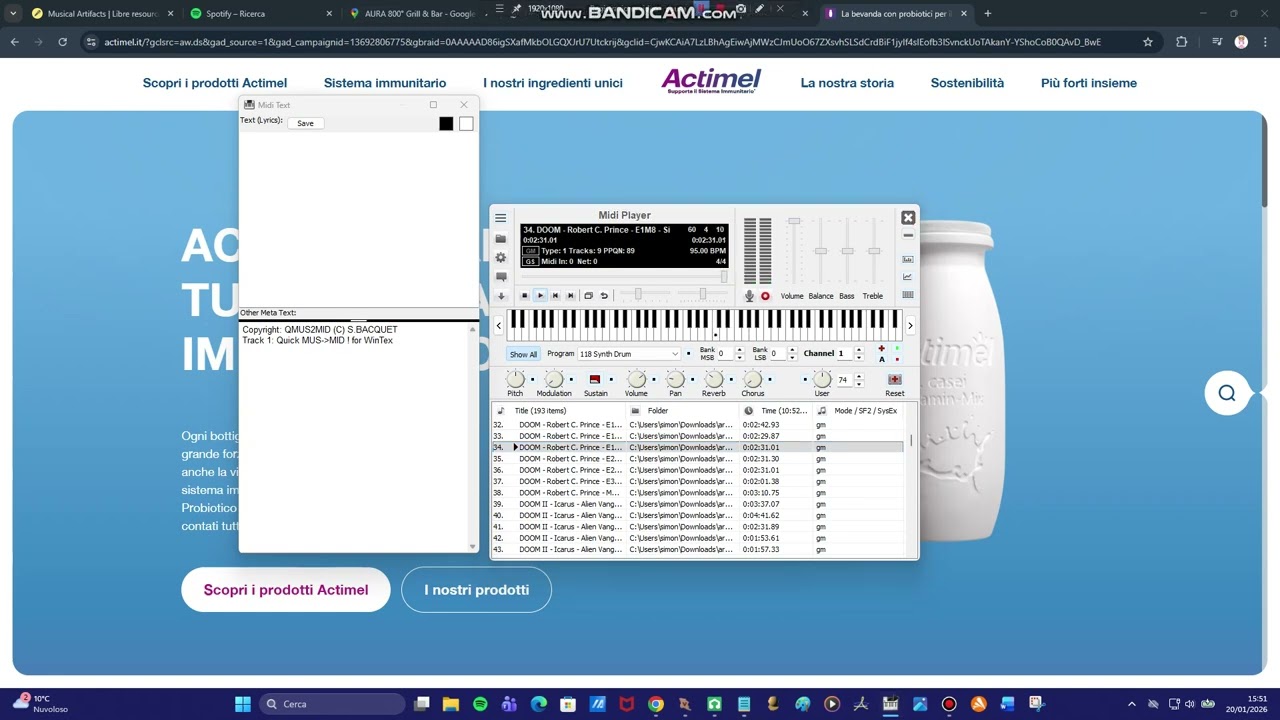This screenshot has width=1280, height=720.
Task: Reload the browser page
Action: click(63, 42)
